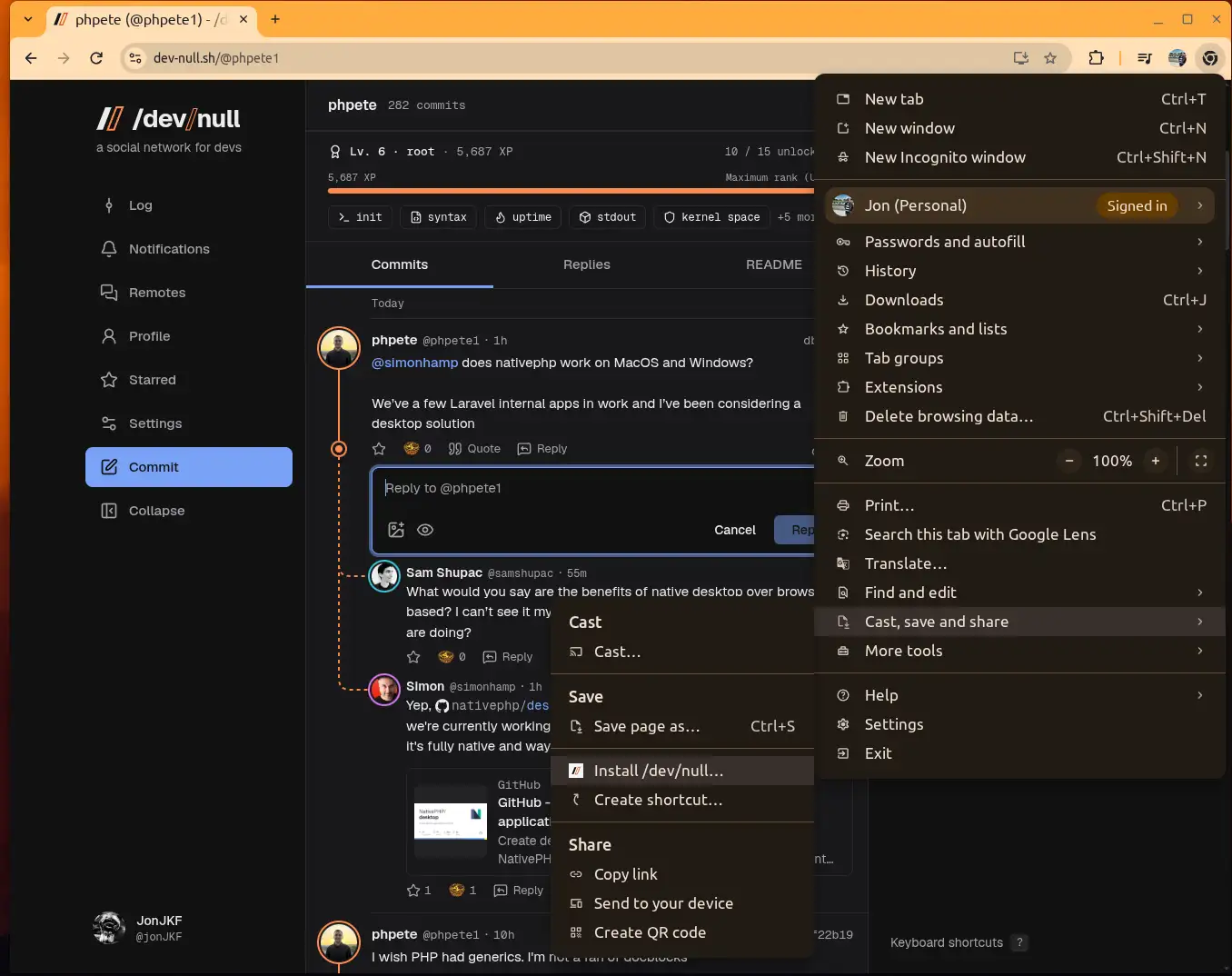Viewport: 1232px width, 976px height.
Task: Bookmark this page with the star icon
Action: pyautogui.click(x=1050, y=58)
